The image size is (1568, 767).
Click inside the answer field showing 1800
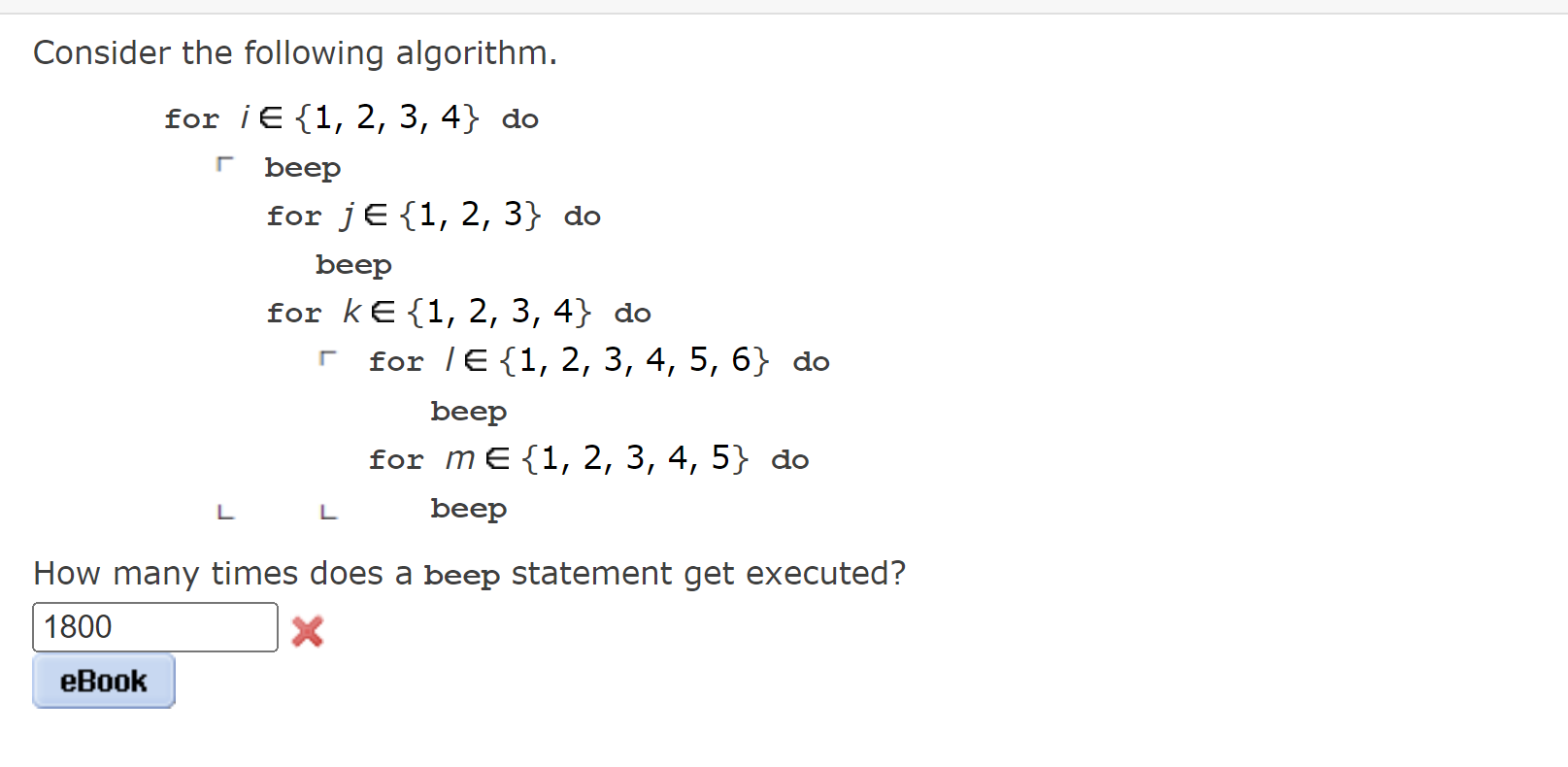click(153, 627)
